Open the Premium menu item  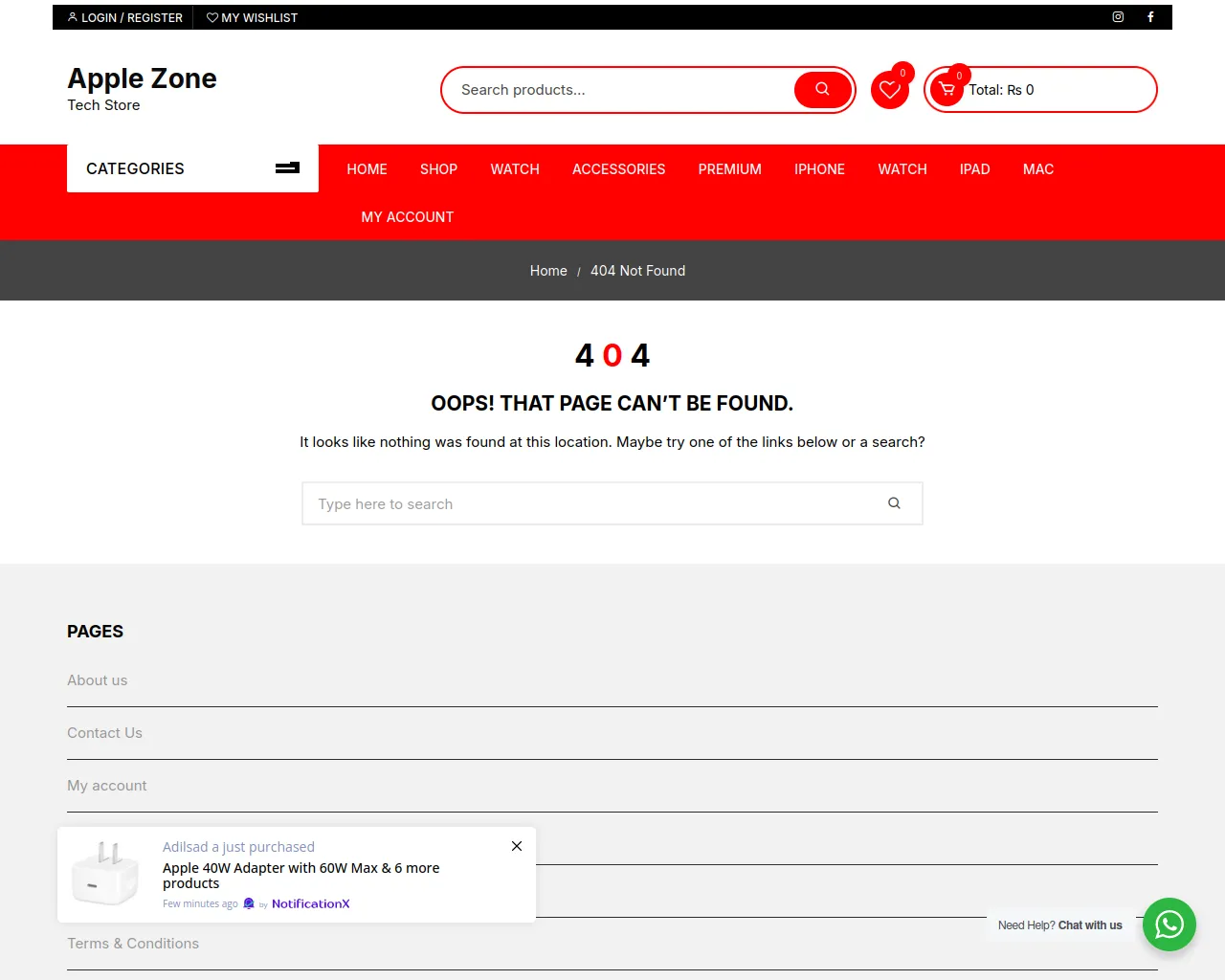[x=729, y=168]
